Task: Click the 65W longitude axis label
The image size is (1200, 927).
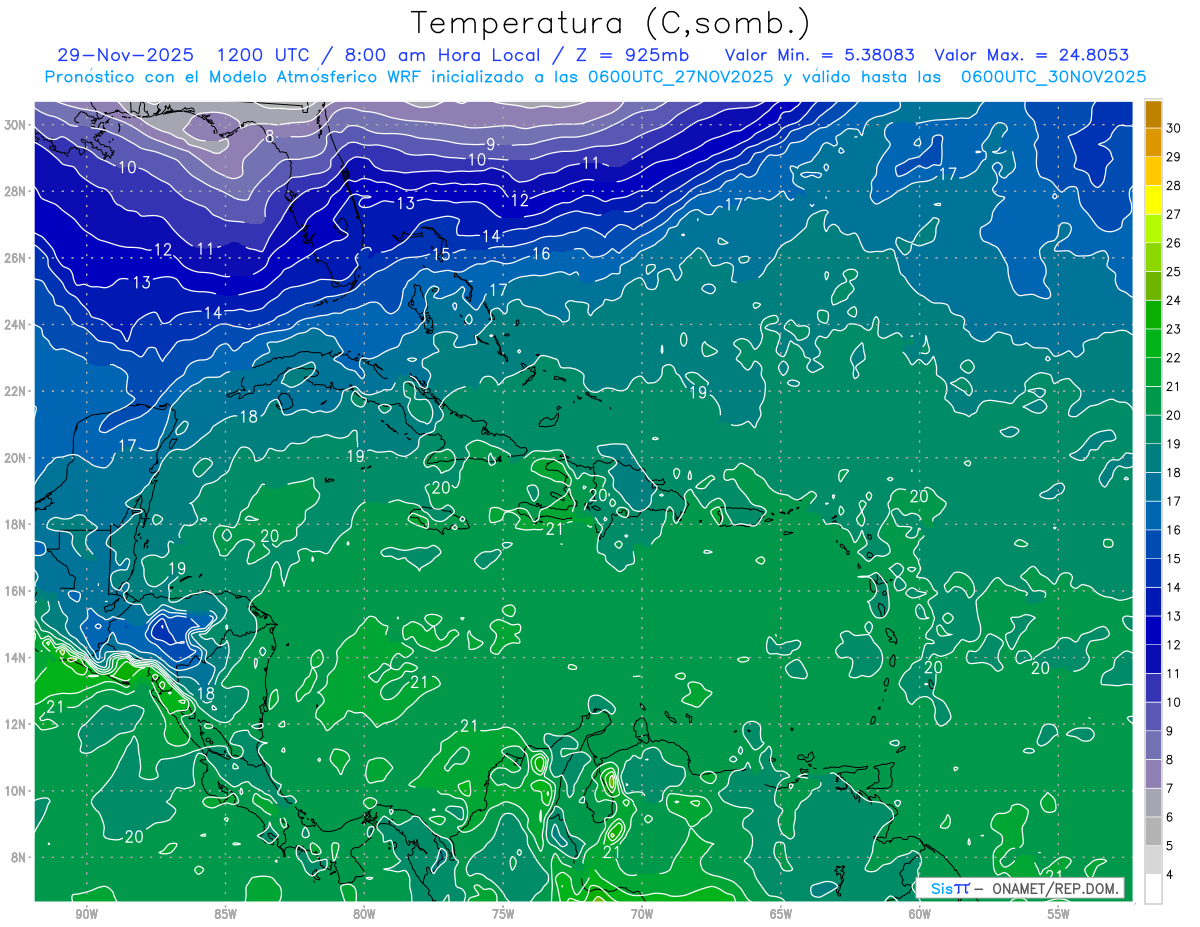Action: pos(781,914)
